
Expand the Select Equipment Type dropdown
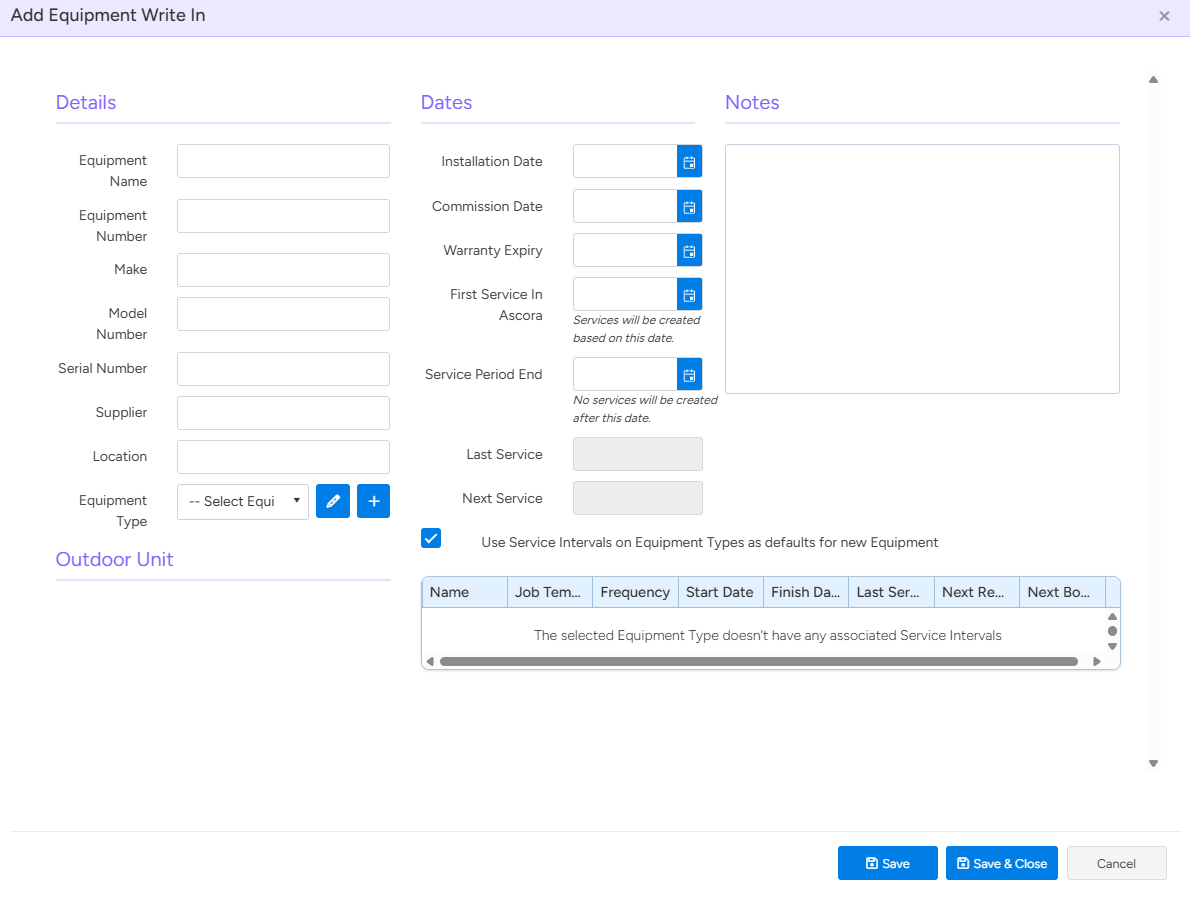[243, 502]
